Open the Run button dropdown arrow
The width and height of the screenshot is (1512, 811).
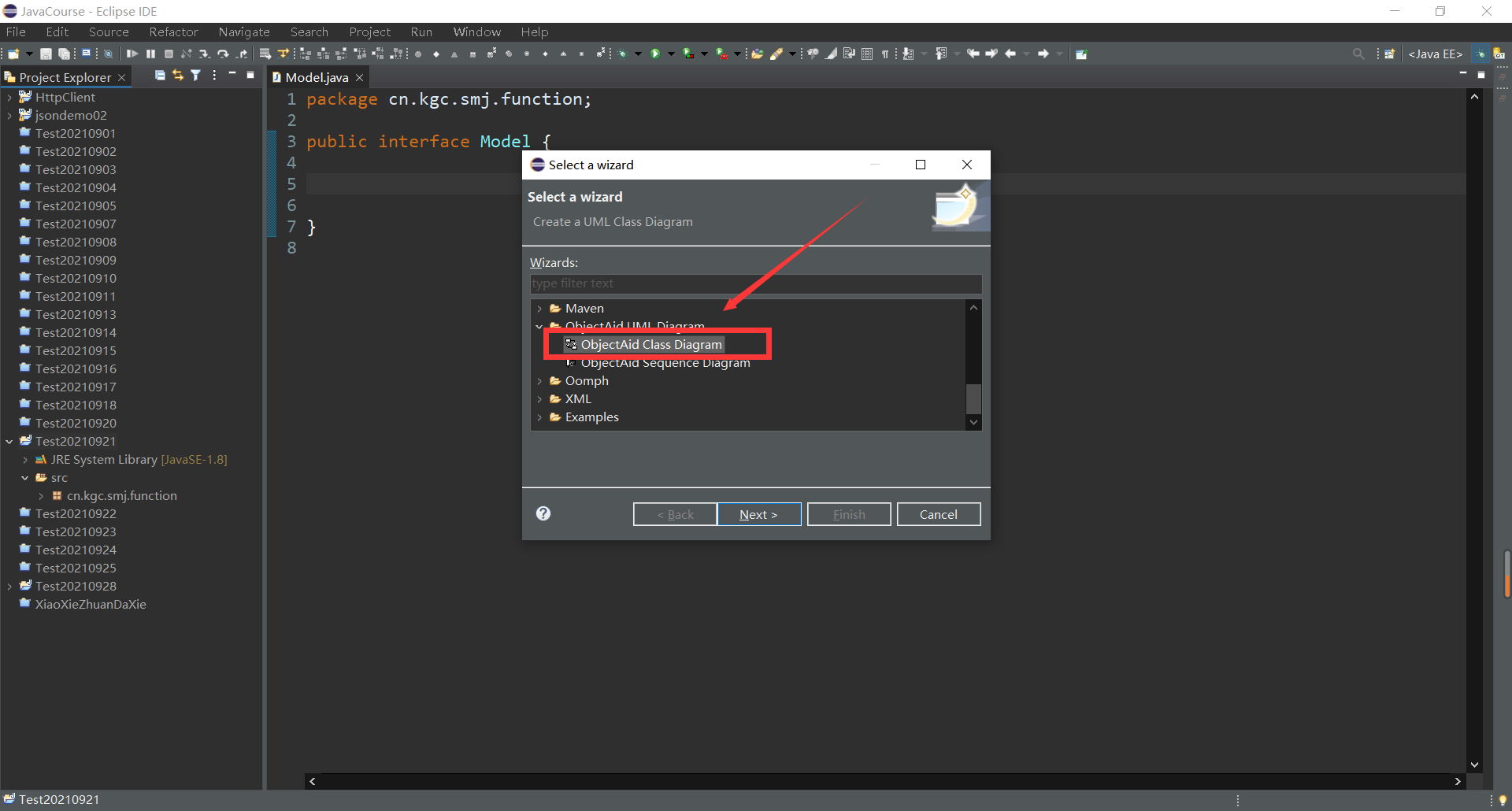pyautogui.click(x=671, y=54)
